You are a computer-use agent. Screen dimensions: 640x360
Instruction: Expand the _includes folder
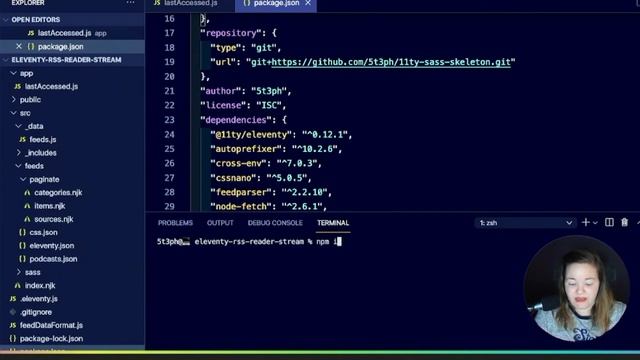tap(19, 153)
